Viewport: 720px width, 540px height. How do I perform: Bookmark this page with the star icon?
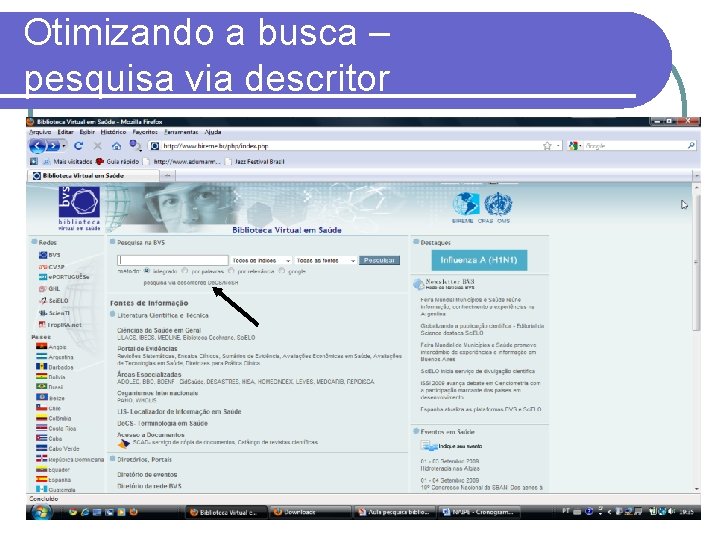click(547, 146)
